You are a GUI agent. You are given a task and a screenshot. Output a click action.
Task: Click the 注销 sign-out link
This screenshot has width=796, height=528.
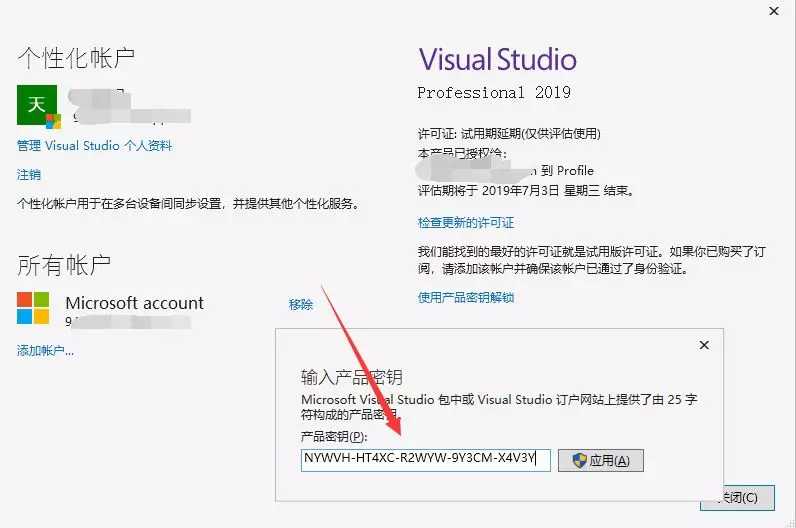coord(28,175)
